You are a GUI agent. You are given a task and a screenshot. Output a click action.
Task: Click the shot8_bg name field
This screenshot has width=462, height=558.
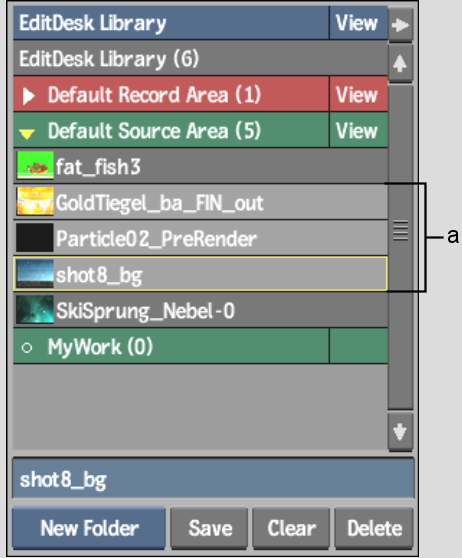pyautogui.click(x=214, y=479)
